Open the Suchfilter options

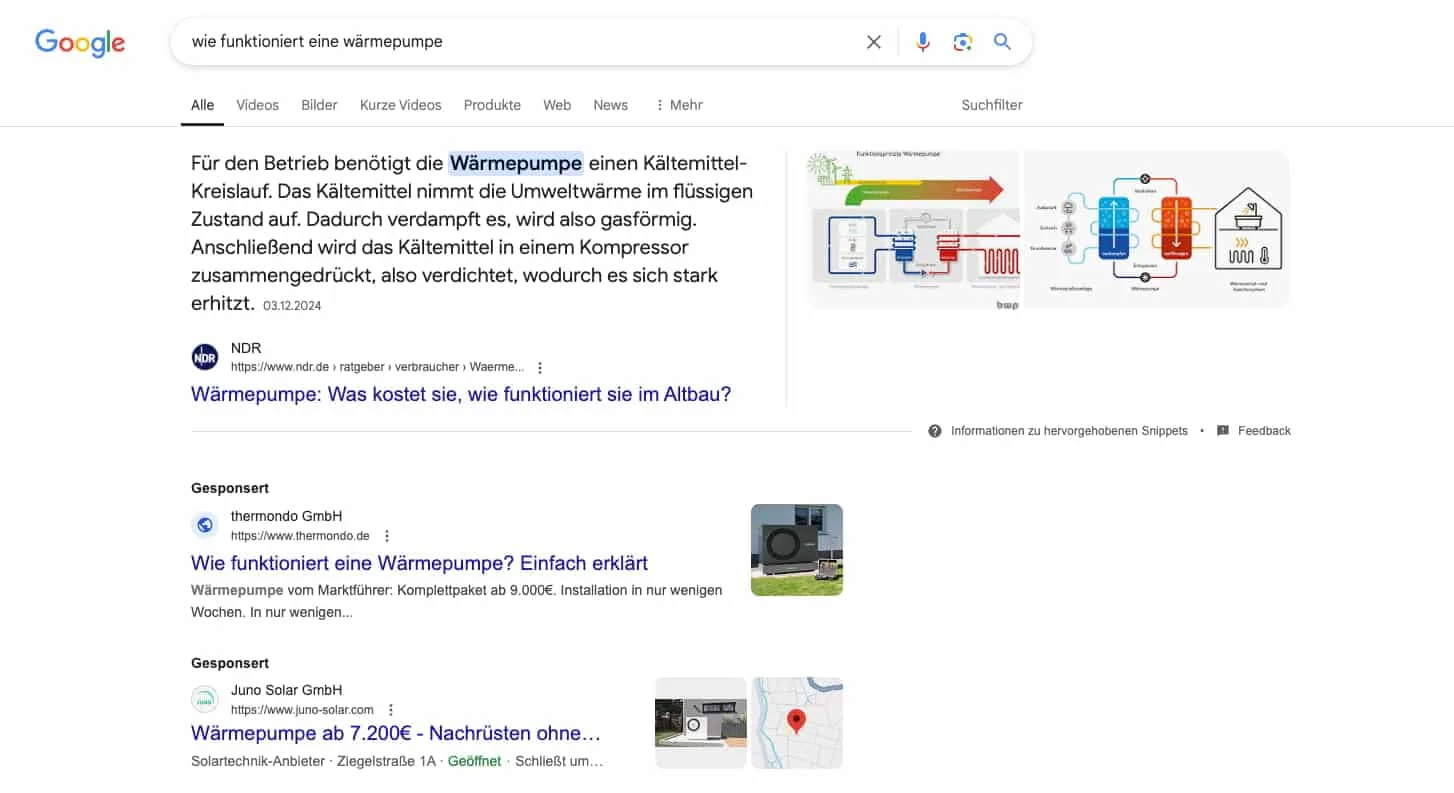tap(992, 105)
